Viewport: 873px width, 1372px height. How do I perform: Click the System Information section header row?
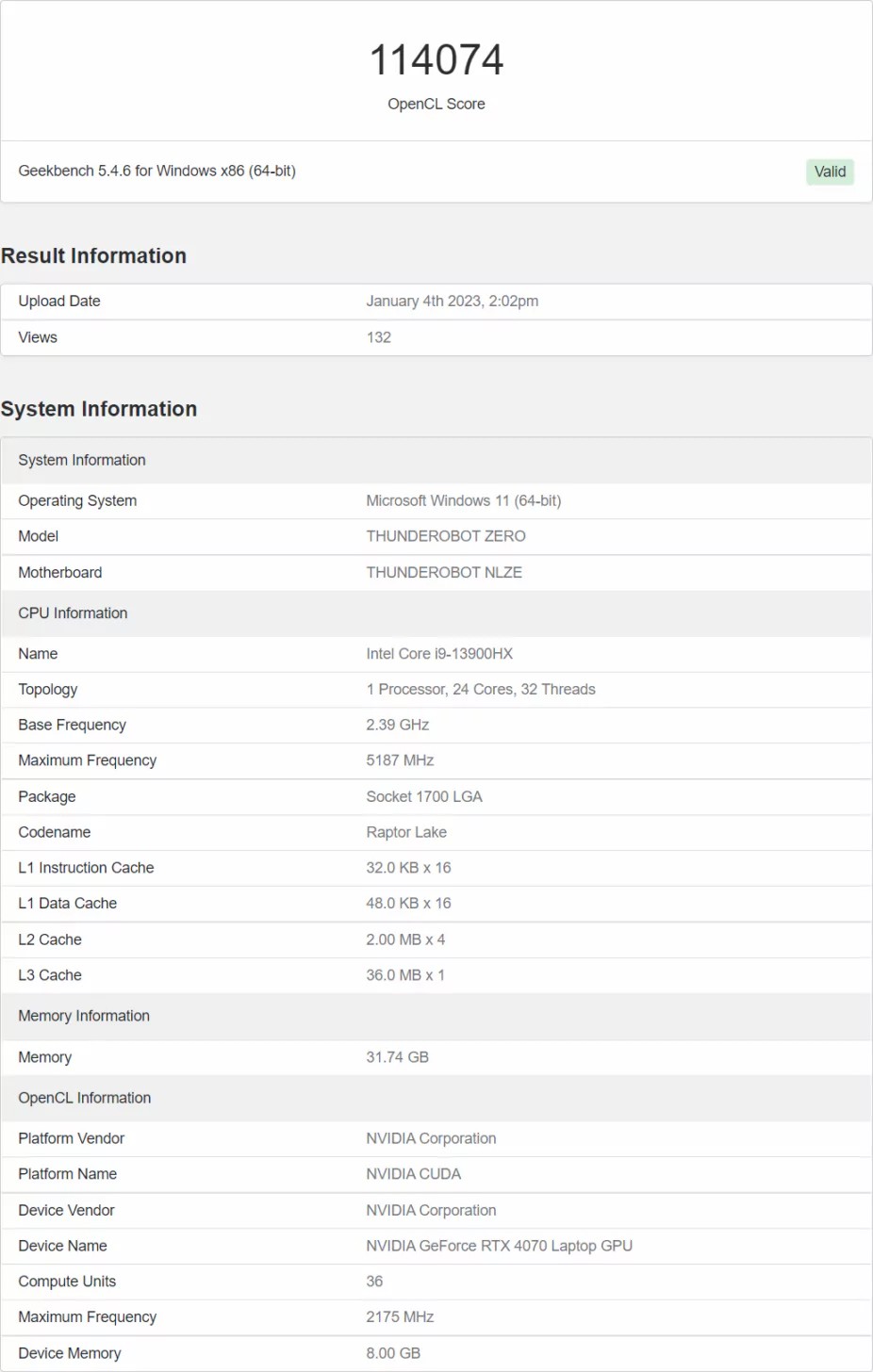[436, 460]
